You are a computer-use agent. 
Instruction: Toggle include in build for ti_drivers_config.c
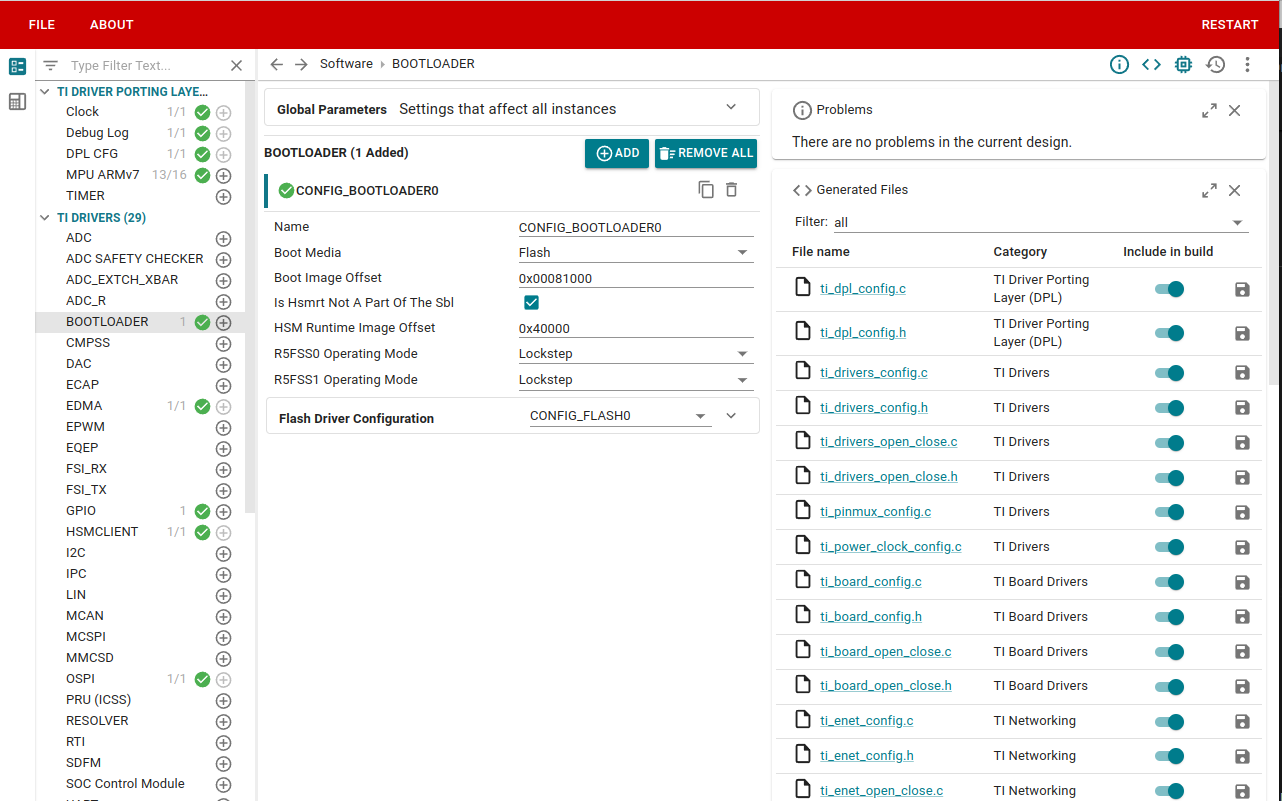(x=1169, y=373)
